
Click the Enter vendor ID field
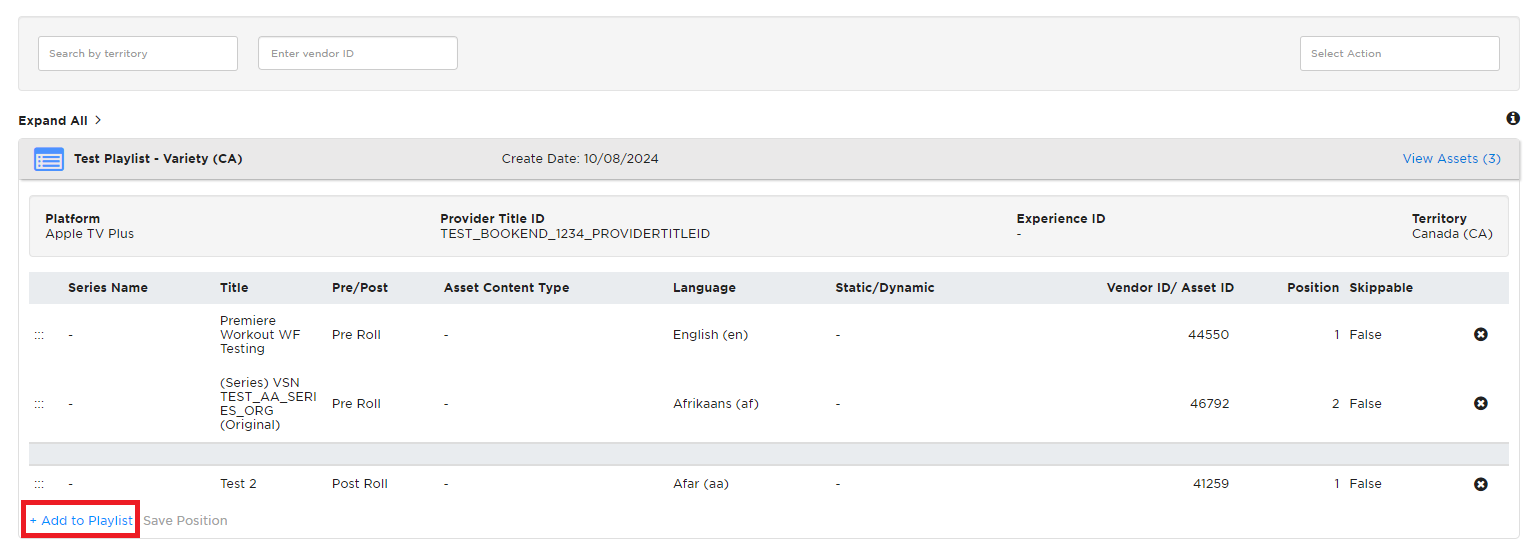pyautogui.click(x=358, y=53)
